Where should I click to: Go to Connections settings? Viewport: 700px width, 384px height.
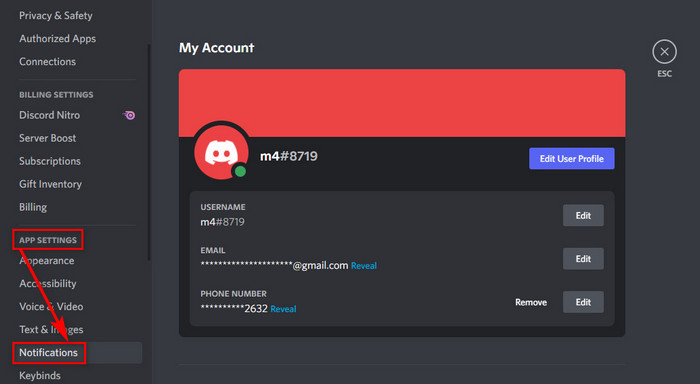click(47, 62)
